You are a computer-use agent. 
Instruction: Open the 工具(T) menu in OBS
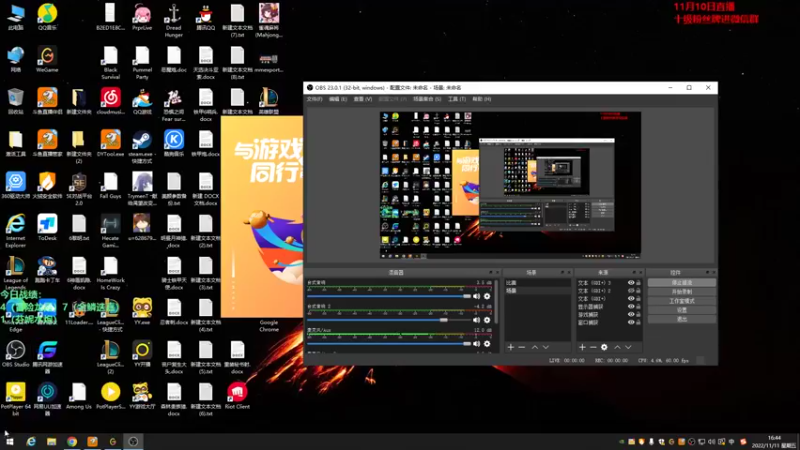pos(457,99)
